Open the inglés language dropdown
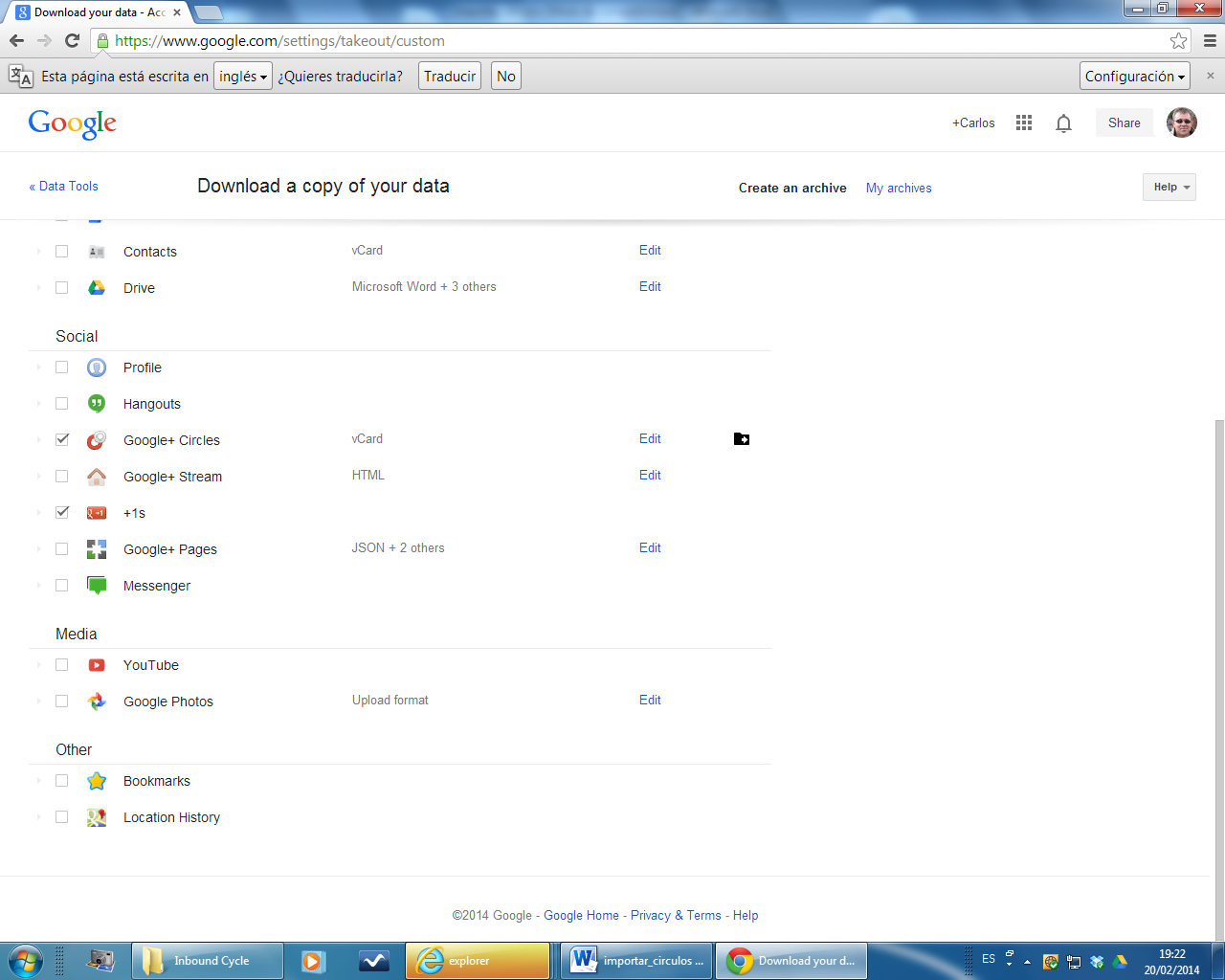 (243, 77)
